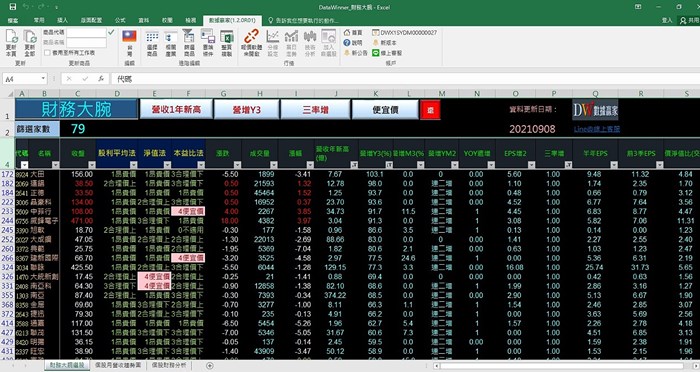This screenshot has height=372, width=700.
Task: Click the red broken-link quote connection icon
Action: [x=251, y=36]
